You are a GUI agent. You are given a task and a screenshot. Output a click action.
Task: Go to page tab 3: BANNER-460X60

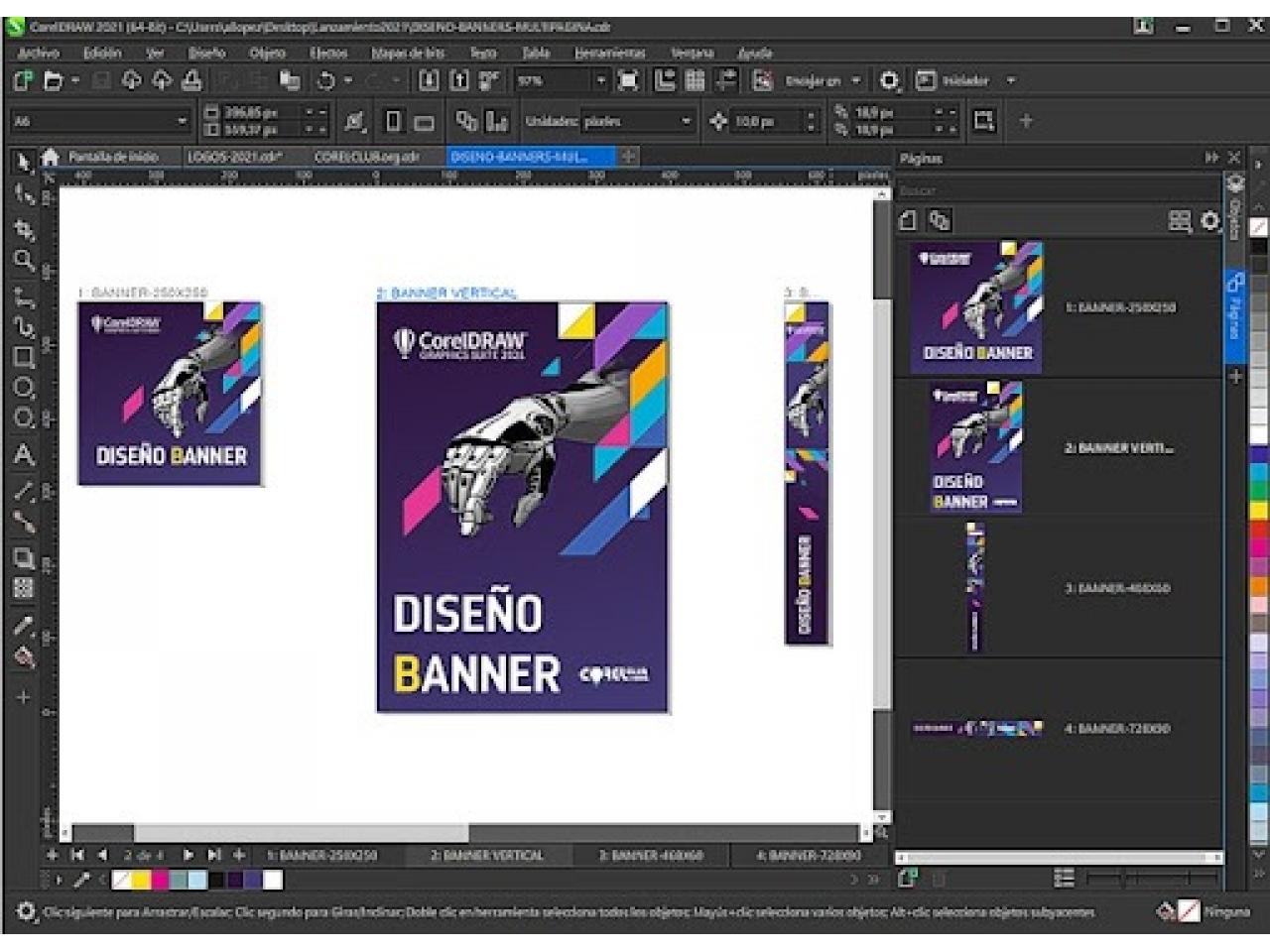coord(651,855)
